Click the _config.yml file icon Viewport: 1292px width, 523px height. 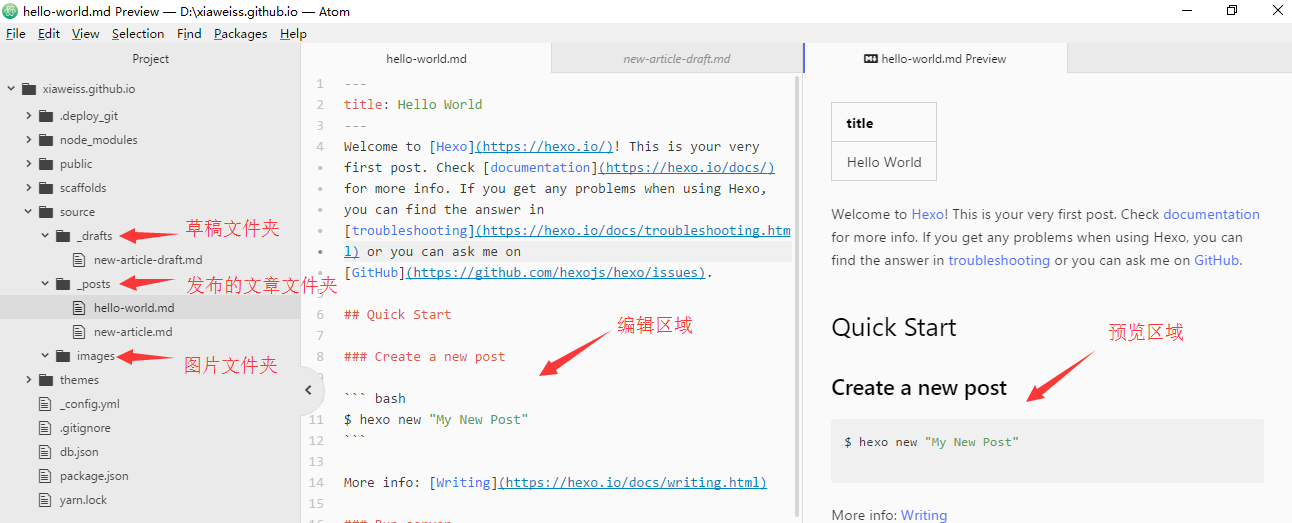(x=44, y=404)
